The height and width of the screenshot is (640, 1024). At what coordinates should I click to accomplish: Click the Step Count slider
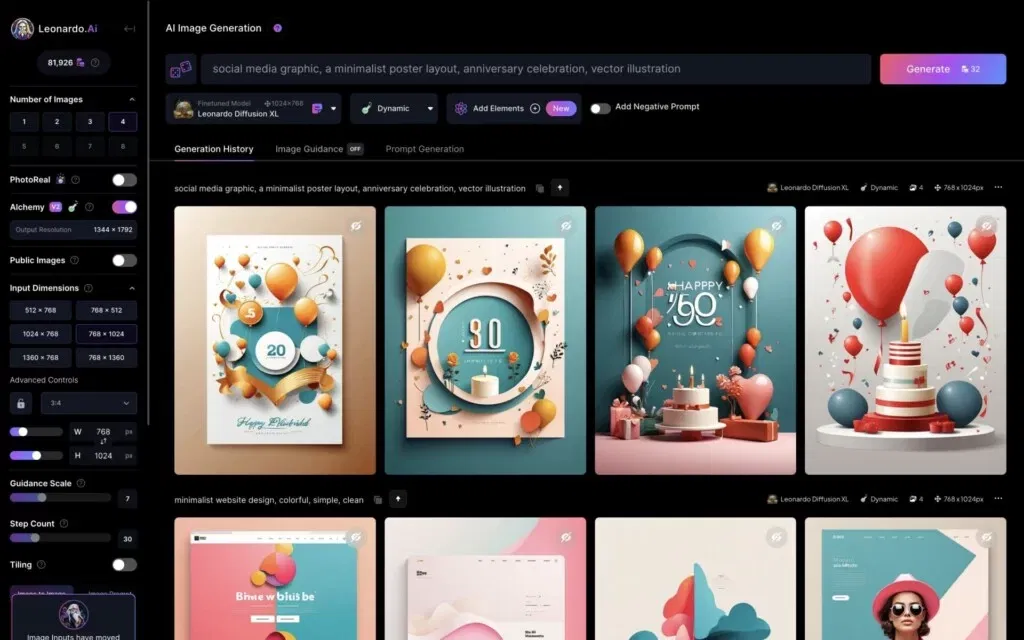[x=60, y=537]
